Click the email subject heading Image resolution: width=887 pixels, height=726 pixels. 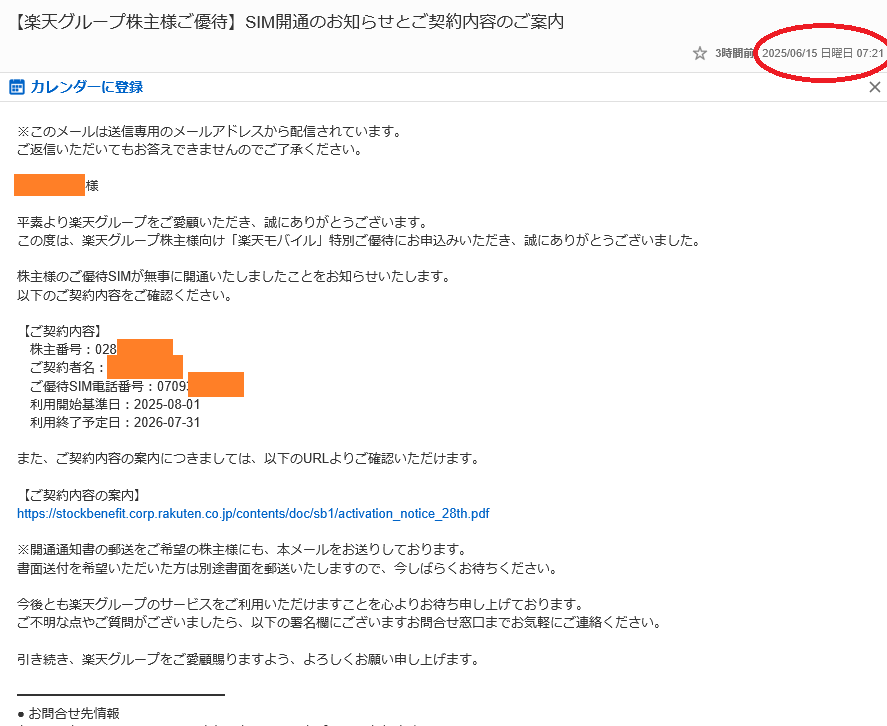click(x=290, y=21)
